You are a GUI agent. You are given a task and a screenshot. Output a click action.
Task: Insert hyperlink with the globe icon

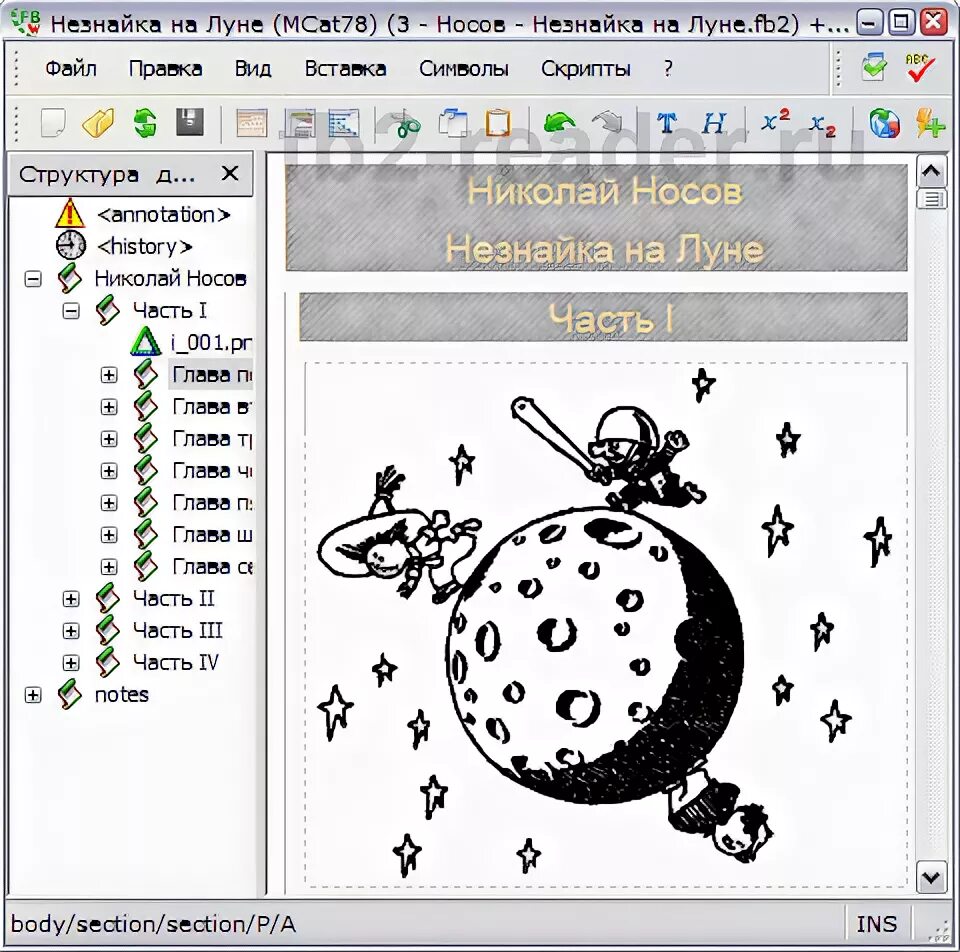coord(883,122)
